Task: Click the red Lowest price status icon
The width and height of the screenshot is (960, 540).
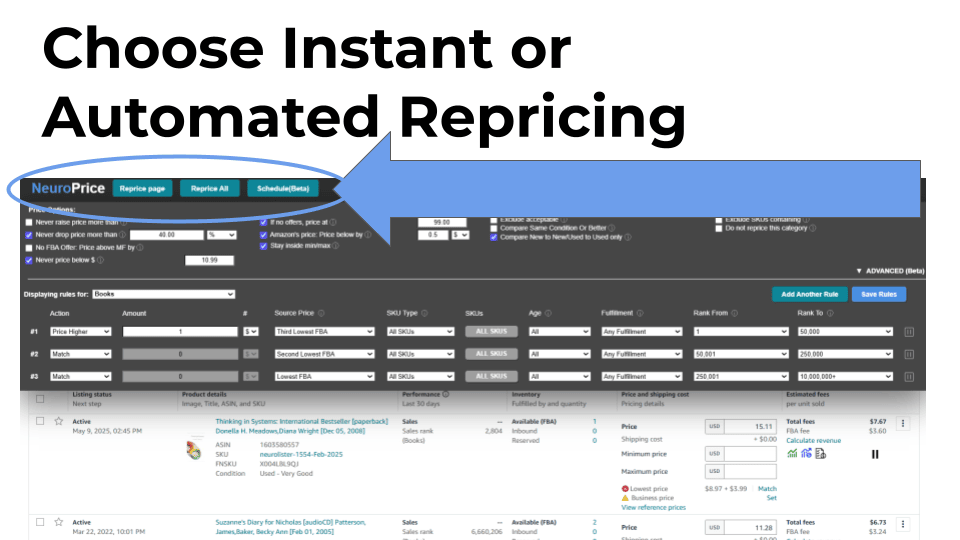Action: pos(625,489)
